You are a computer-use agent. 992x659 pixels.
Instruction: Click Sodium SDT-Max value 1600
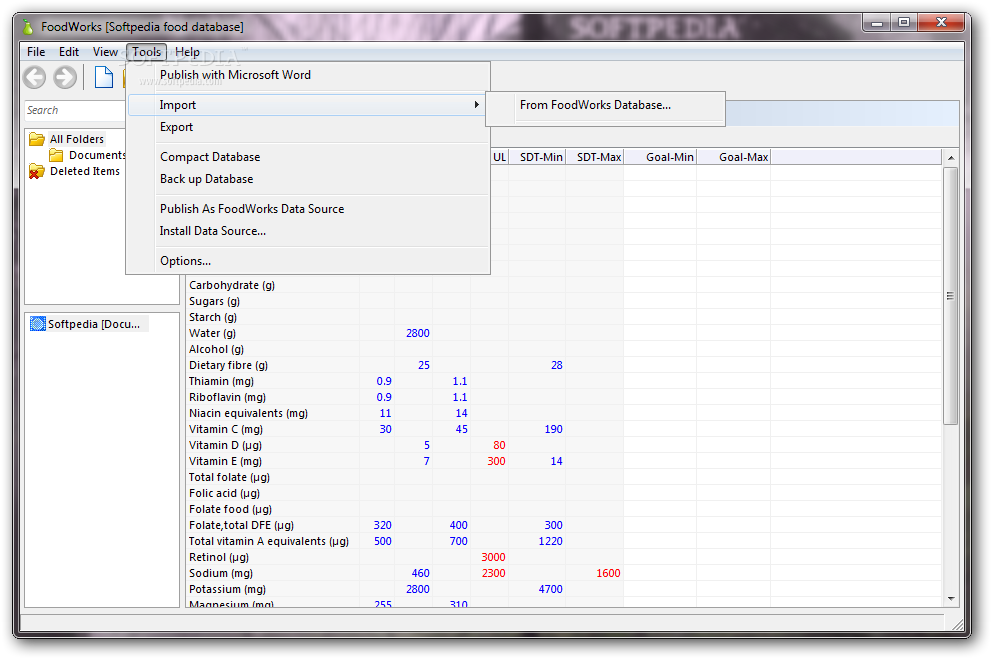pos(608,574)
